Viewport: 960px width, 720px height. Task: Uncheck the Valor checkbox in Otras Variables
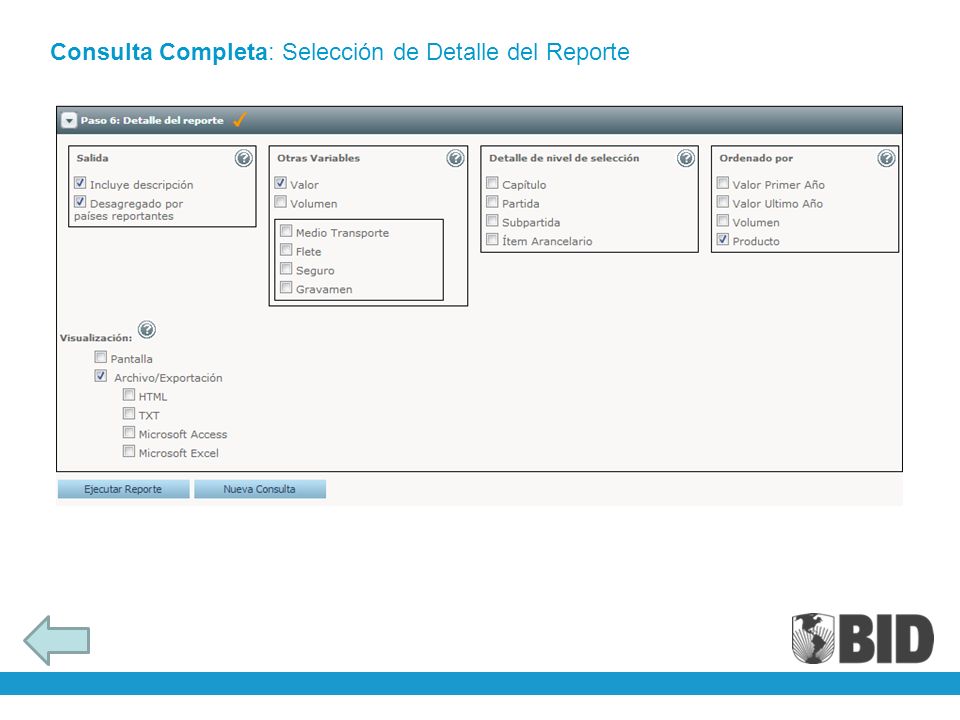(280, 183)
